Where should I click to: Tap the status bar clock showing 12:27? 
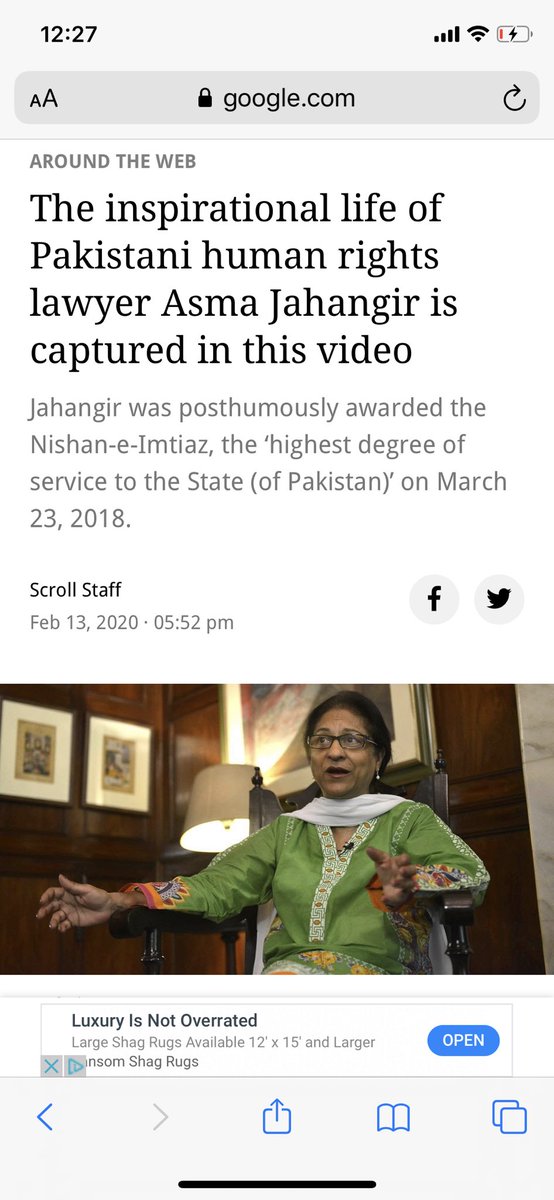point(68,34)
